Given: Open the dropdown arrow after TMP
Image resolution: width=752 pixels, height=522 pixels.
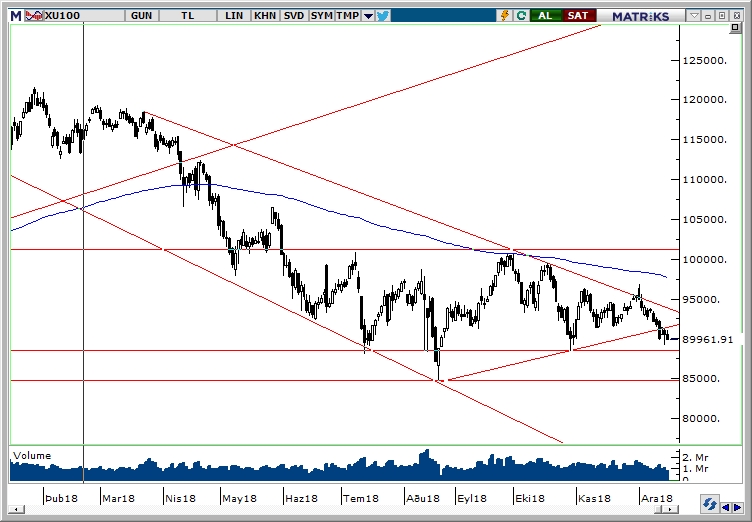Looking at the screenshot, I should [368, 16].
